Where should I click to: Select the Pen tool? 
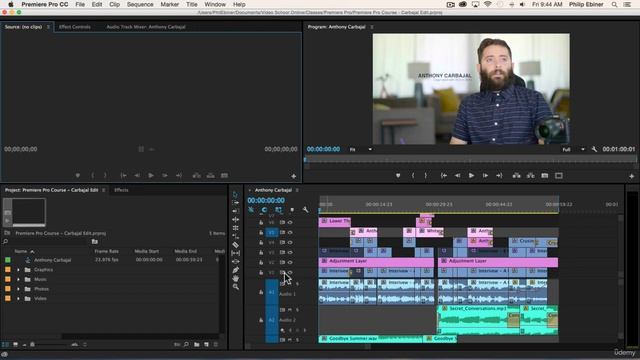(236, 270)
